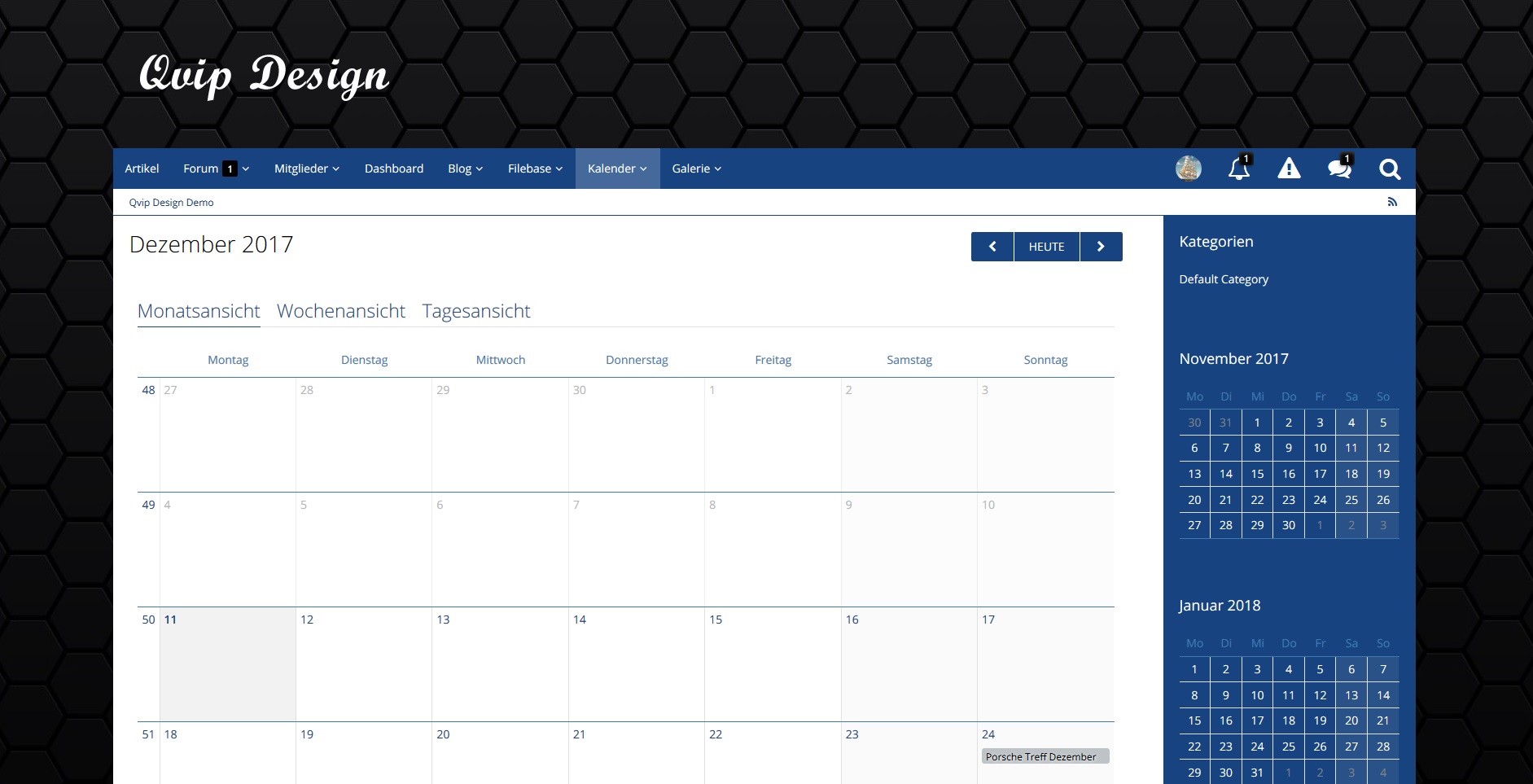Screen dimensions: 1533x784
Task: Switch to Monatsansicht tab
Action: point(199,311)
